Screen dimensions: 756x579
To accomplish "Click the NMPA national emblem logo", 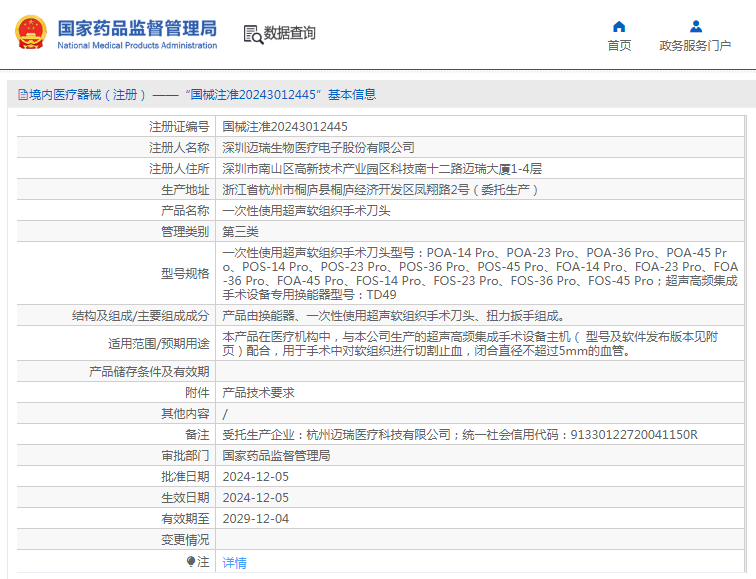I will click(30, 33).
